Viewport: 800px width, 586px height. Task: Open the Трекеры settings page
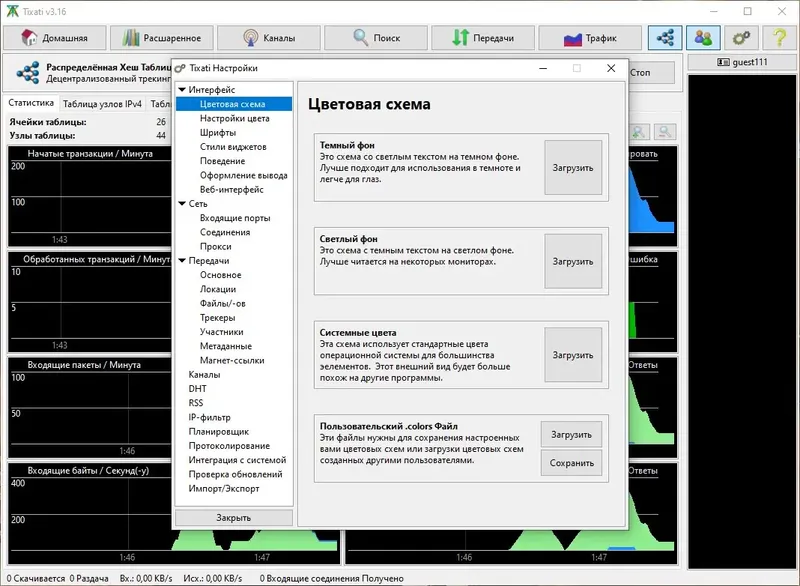(218, 318)
